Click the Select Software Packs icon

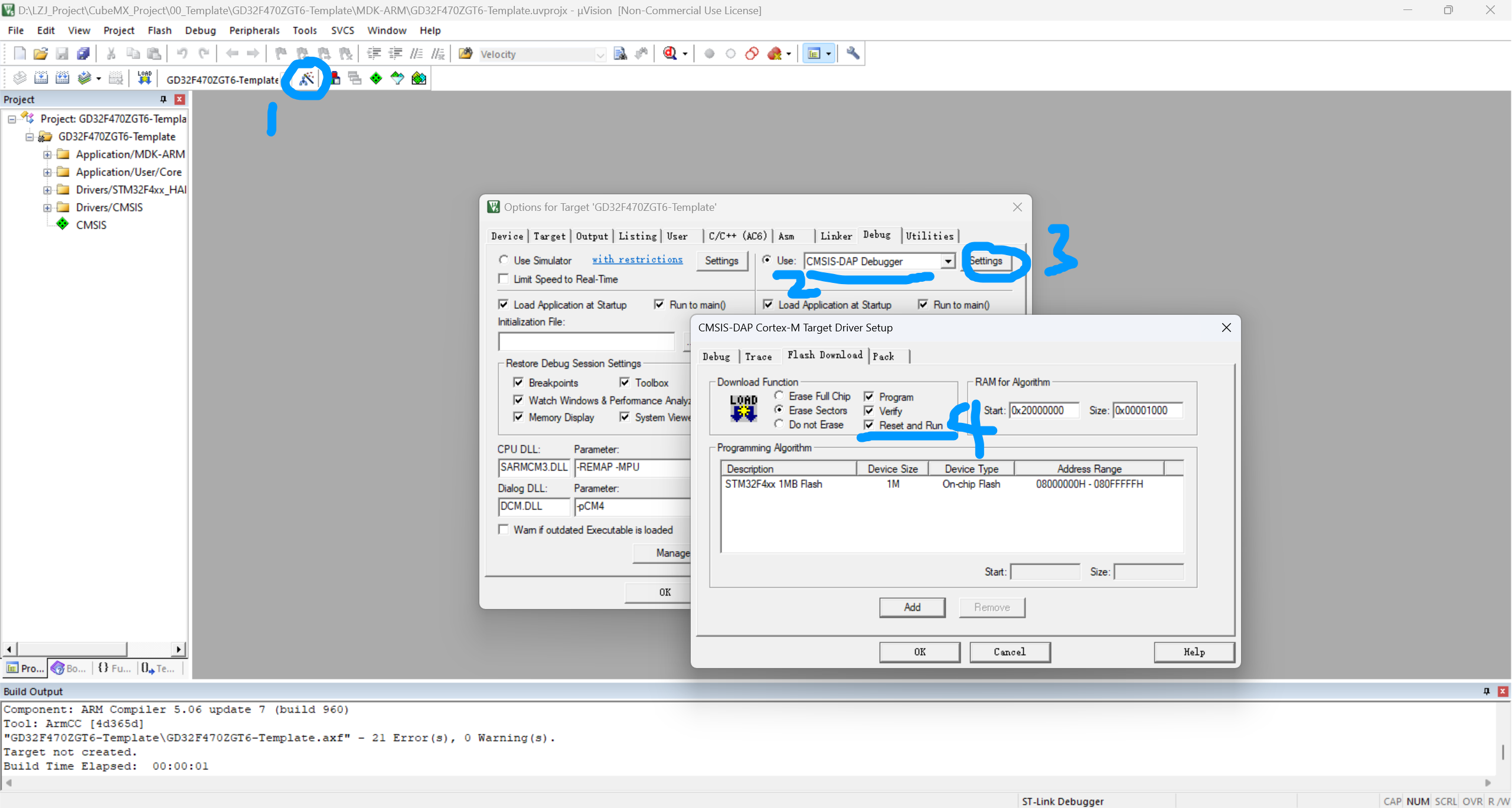click(397, 79)
